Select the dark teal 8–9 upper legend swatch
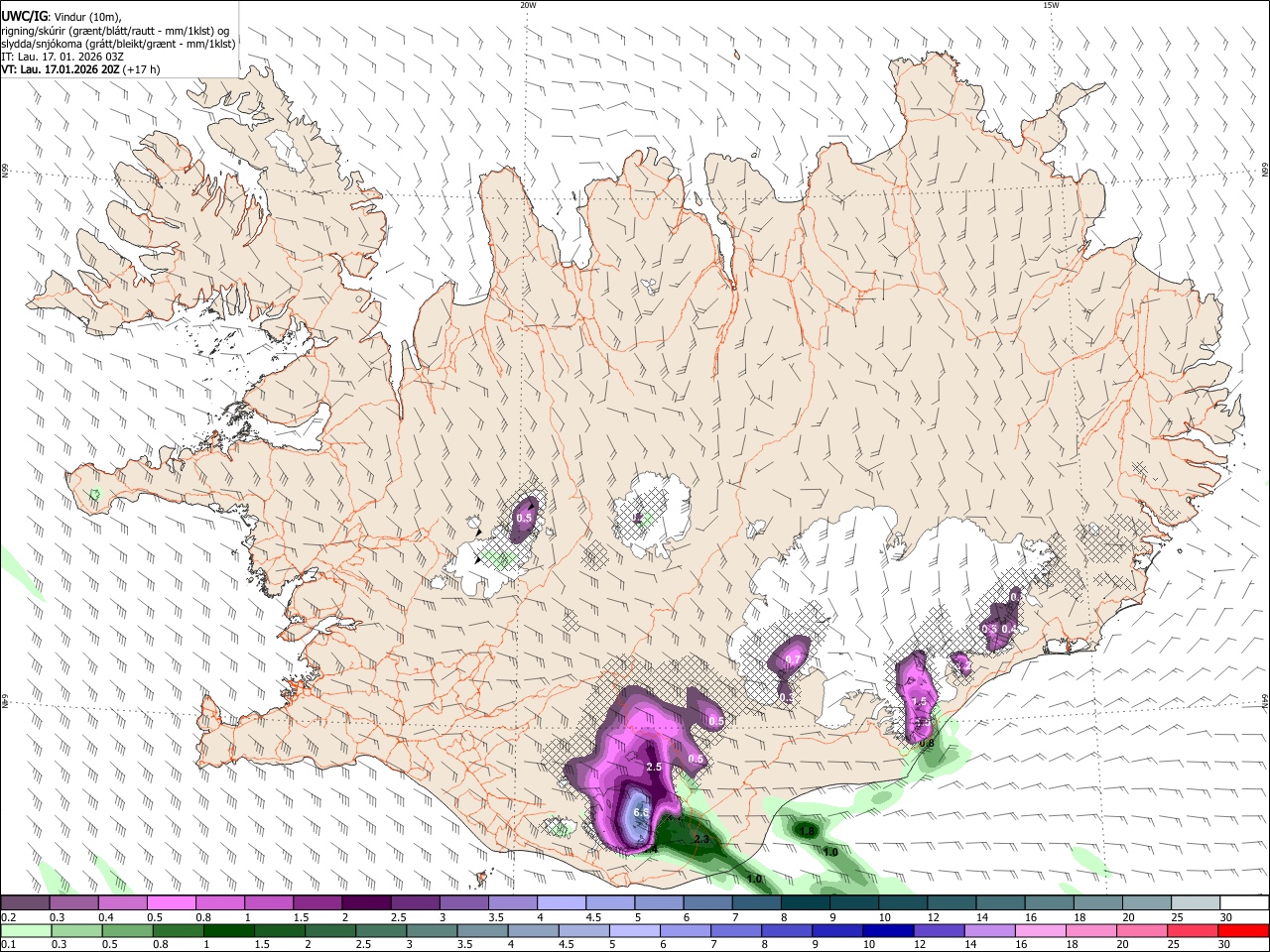This screenshot has width=1270, height=952. point(806,903)
